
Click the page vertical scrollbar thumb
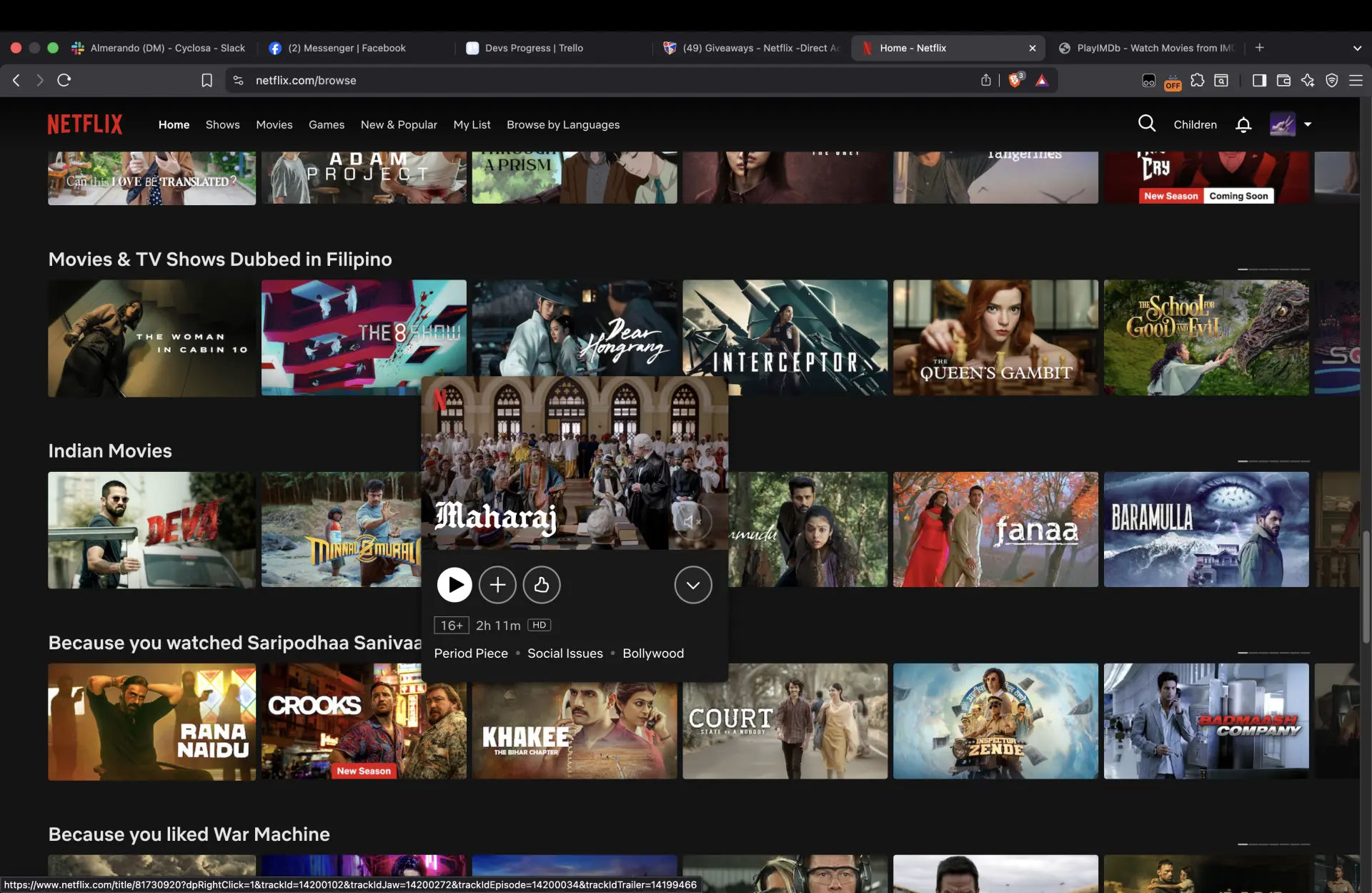(1366, 588)
